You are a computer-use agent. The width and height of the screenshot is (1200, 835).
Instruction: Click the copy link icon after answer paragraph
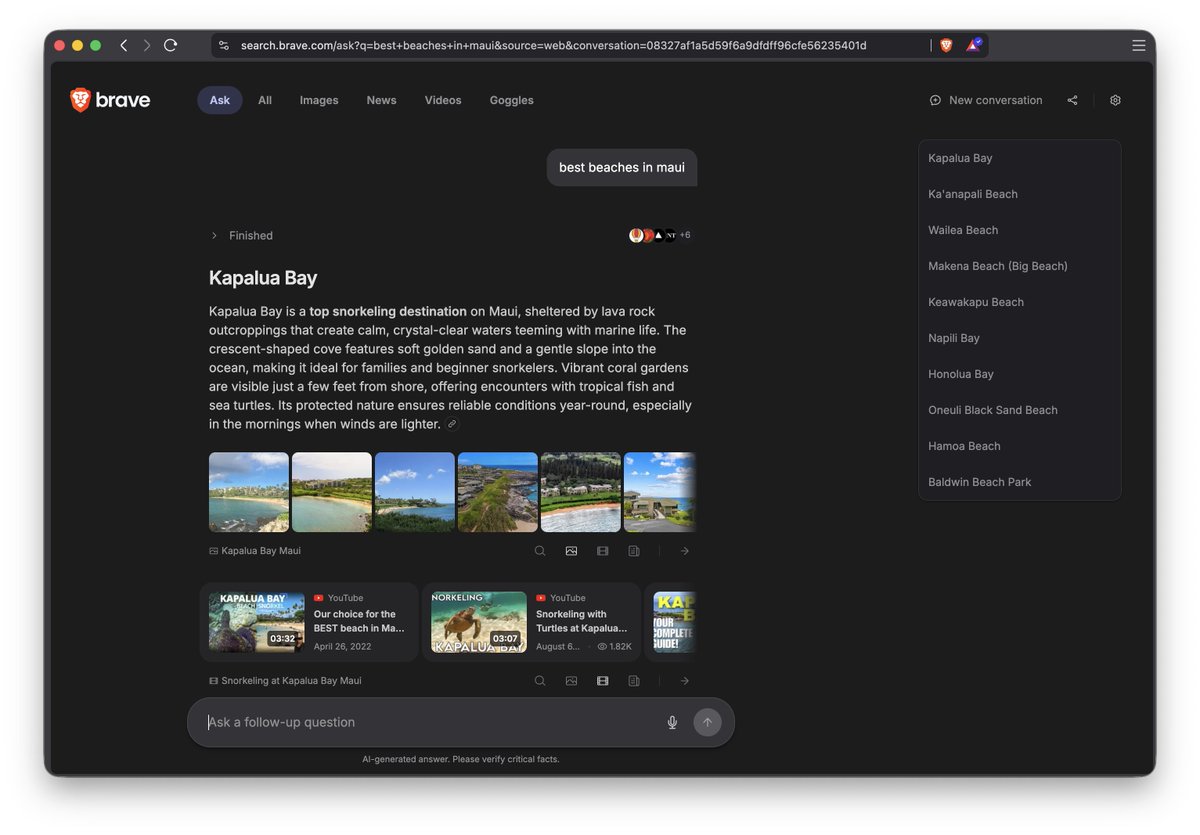452,424
